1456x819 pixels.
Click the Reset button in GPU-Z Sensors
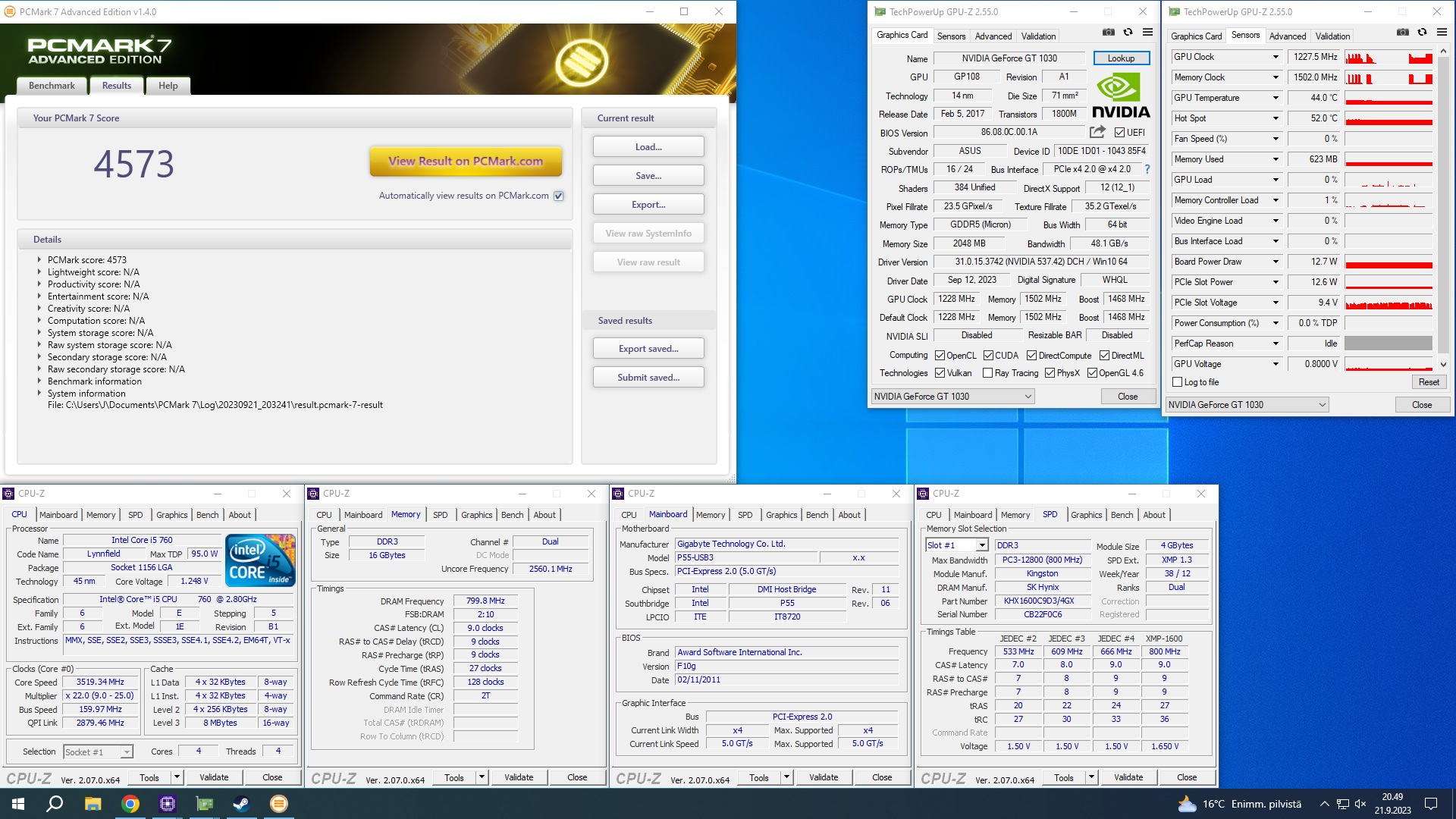[x=1429, y=382]
